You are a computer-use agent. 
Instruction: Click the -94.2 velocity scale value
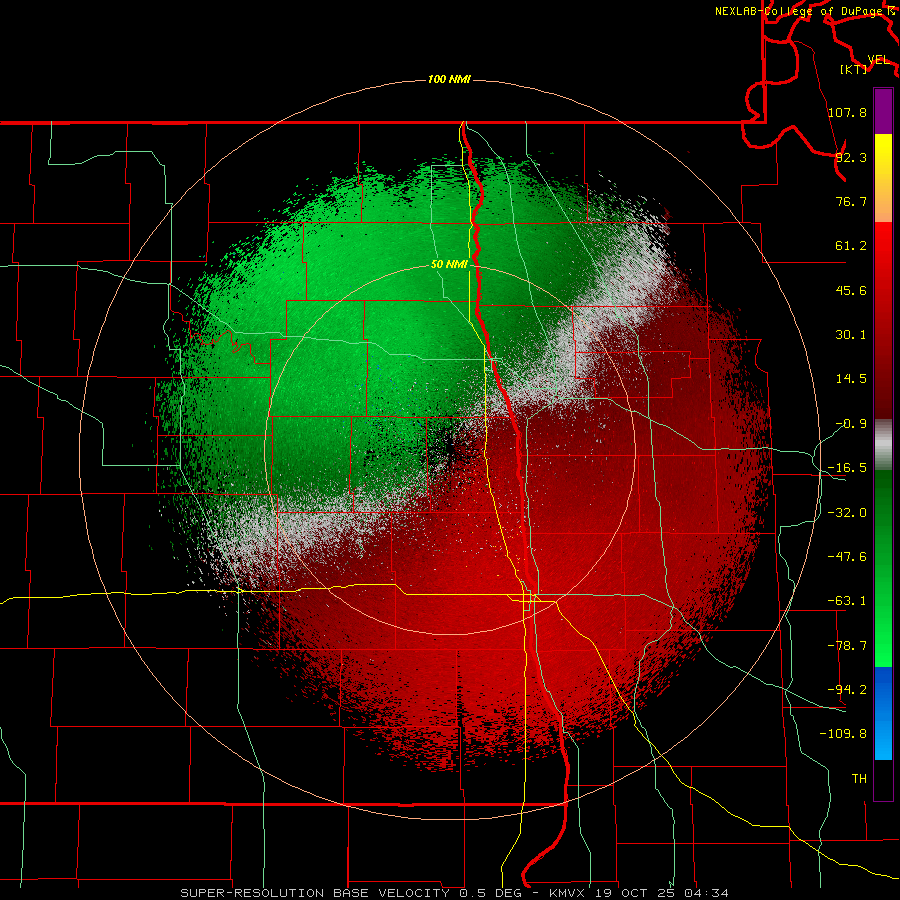[x=847, y=690]
